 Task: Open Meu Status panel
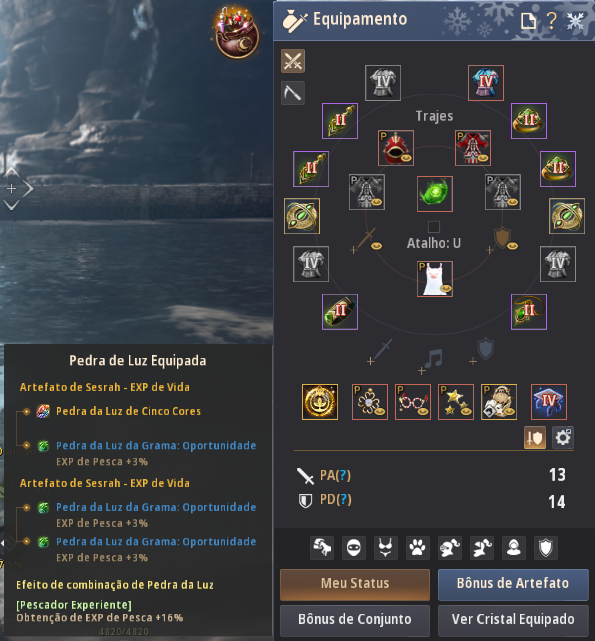coord(355,584)
